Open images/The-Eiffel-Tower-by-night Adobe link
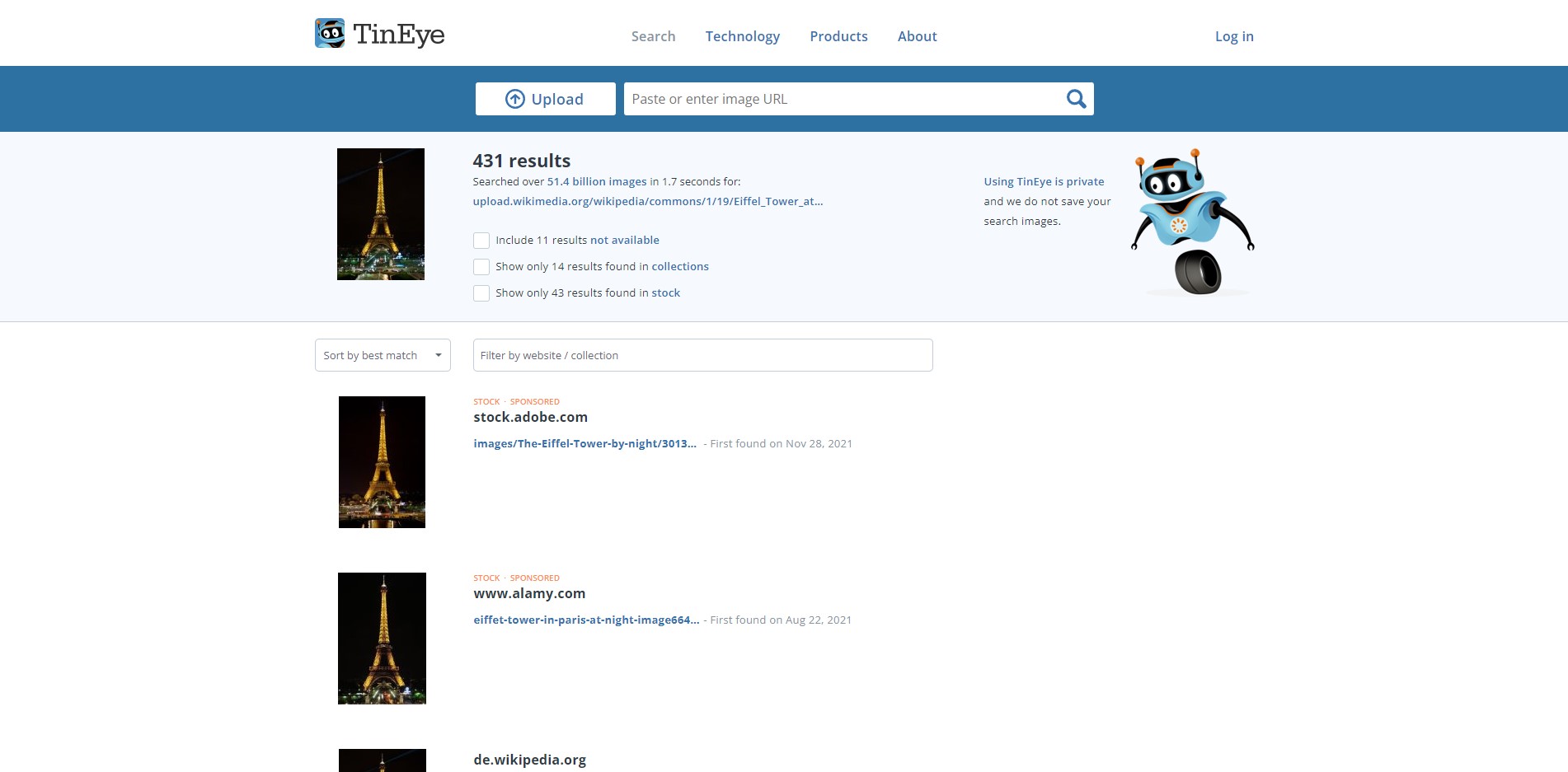The height and width of the screenshot is (772, 1568). pos(584,443)
